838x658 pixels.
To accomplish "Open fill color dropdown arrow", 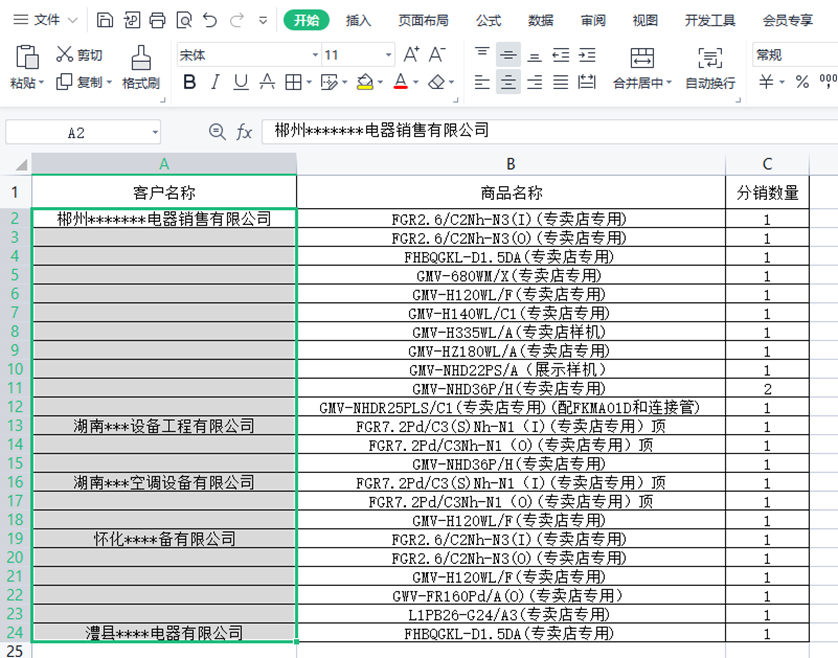I will click(380, 83).
